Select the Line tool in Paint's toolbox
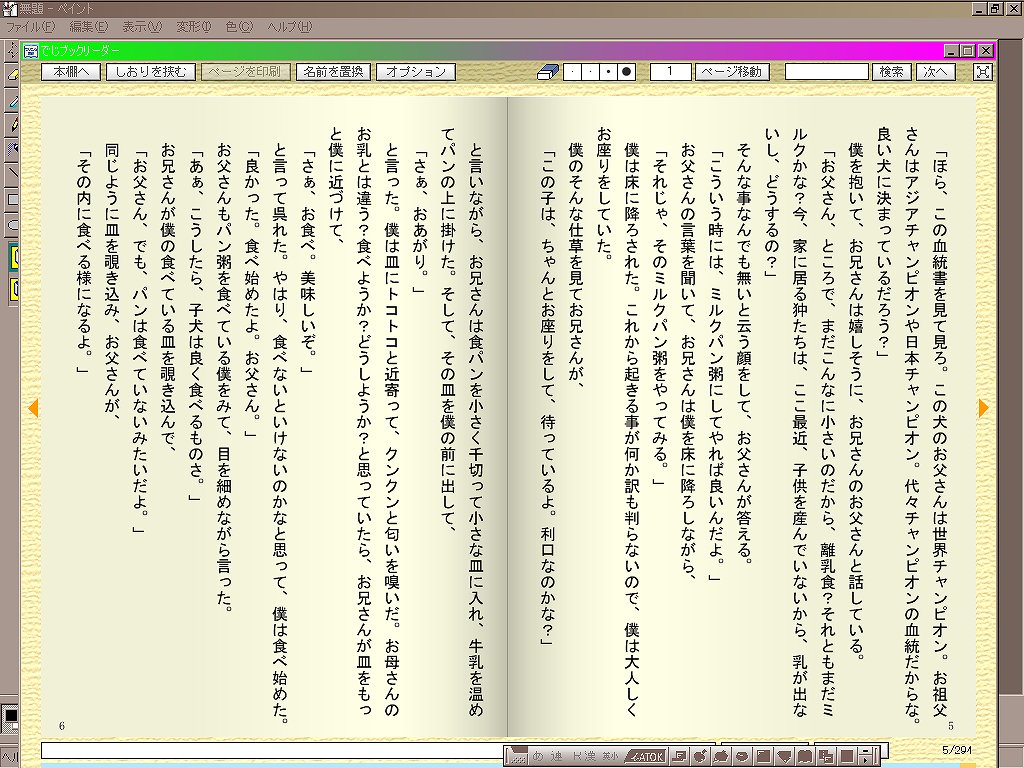 coord(12,174)
